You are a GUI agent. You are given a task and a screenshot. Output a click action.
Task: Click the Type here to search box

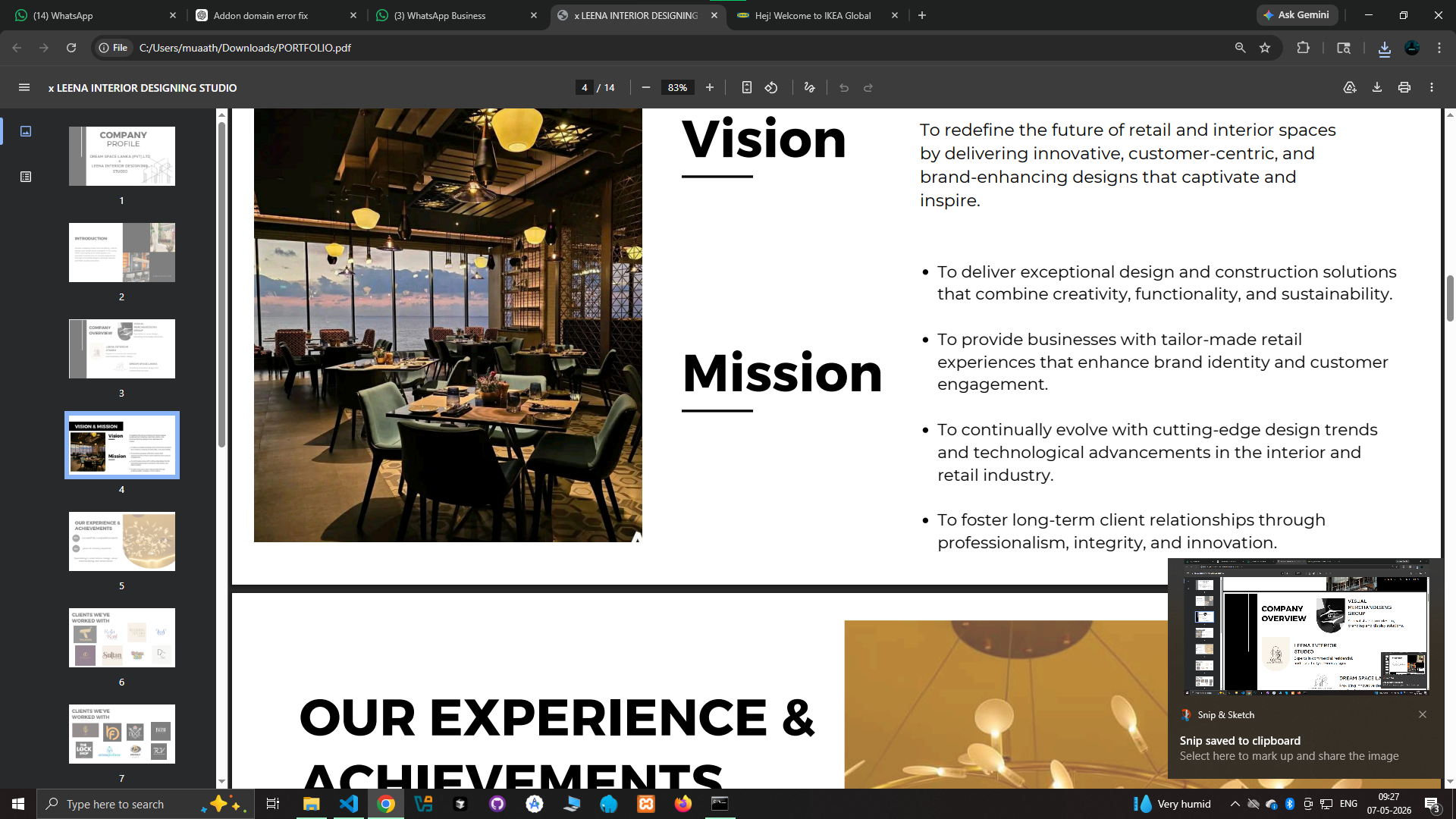pos(144,804)
